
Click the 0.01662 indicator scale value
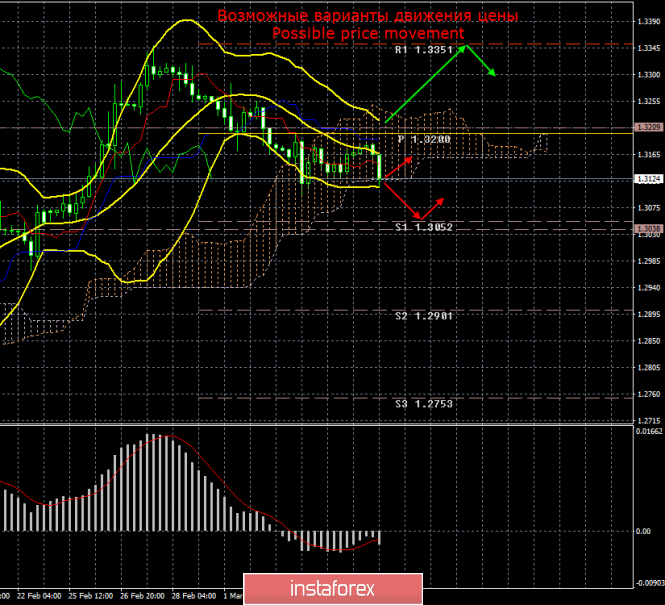649,432
